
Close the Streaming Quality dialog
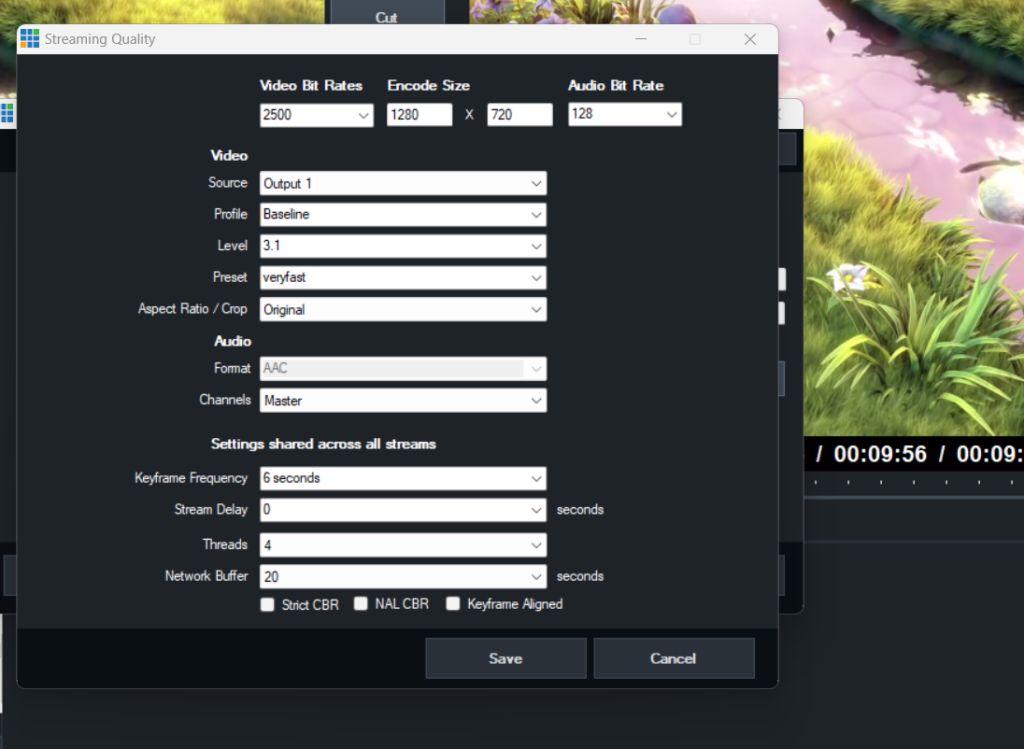click(x=750, y=39)
